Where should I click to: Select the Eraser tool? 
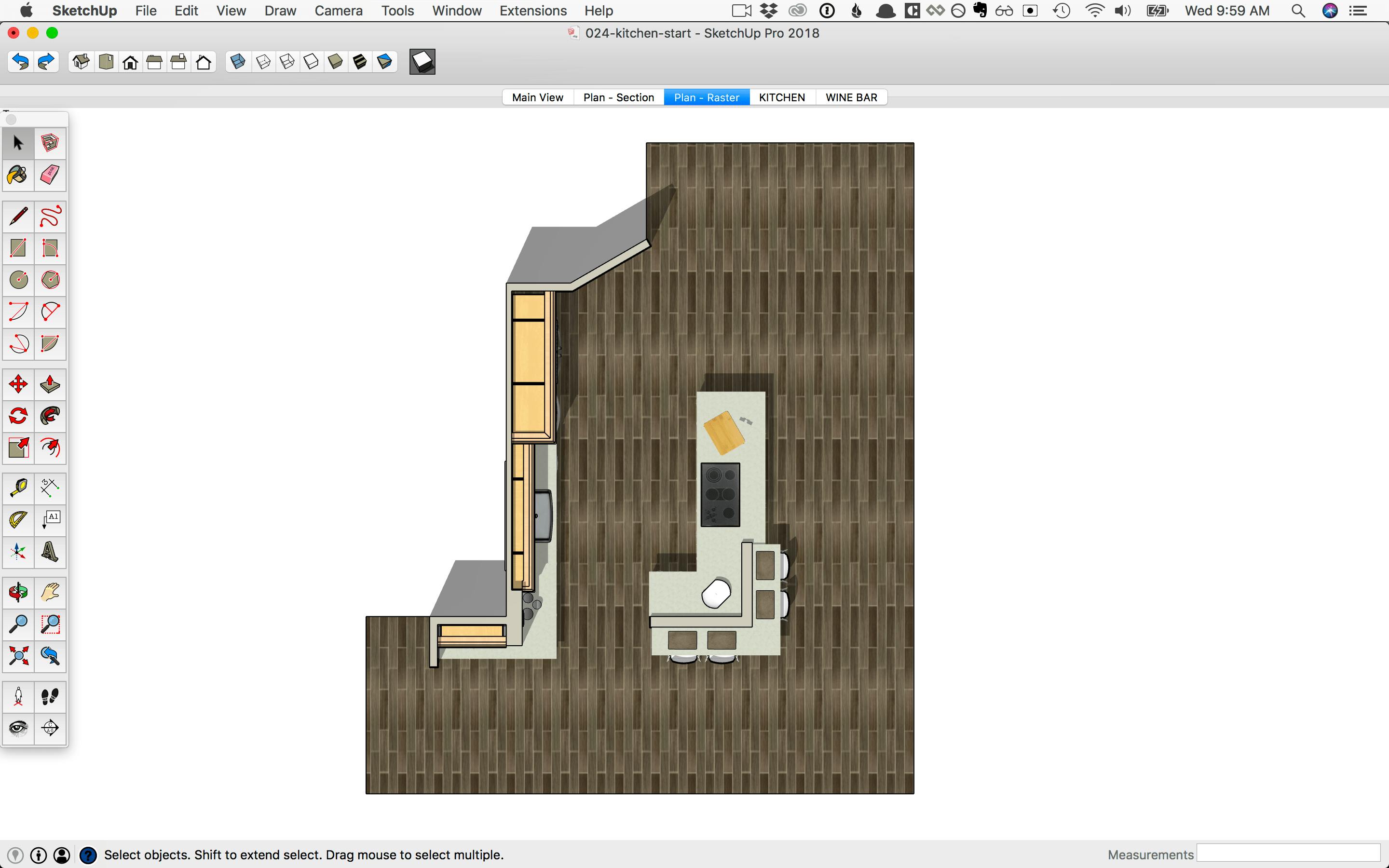click(50, 176)
